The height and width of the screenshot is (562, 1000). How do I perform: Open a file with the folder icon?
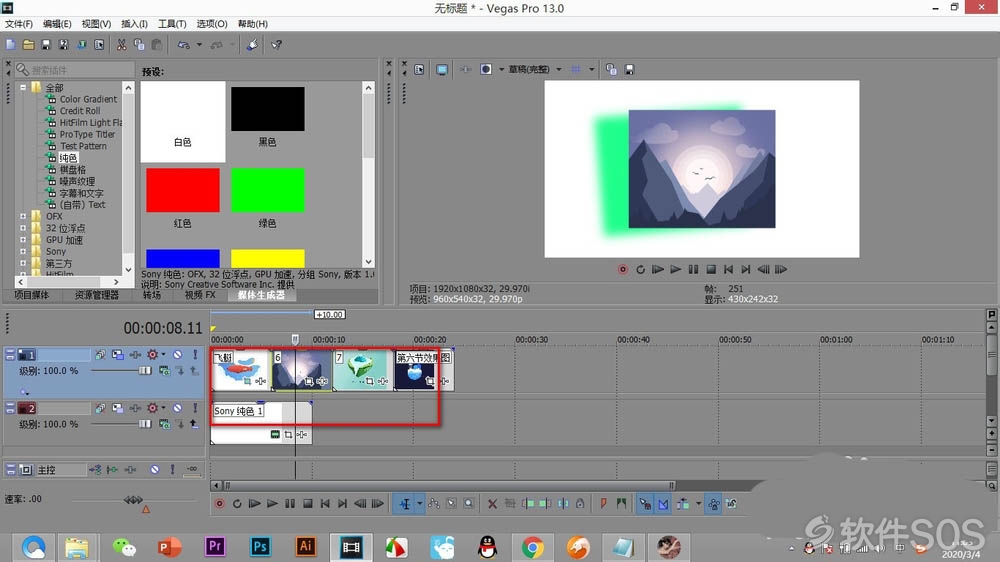[29, 45]
